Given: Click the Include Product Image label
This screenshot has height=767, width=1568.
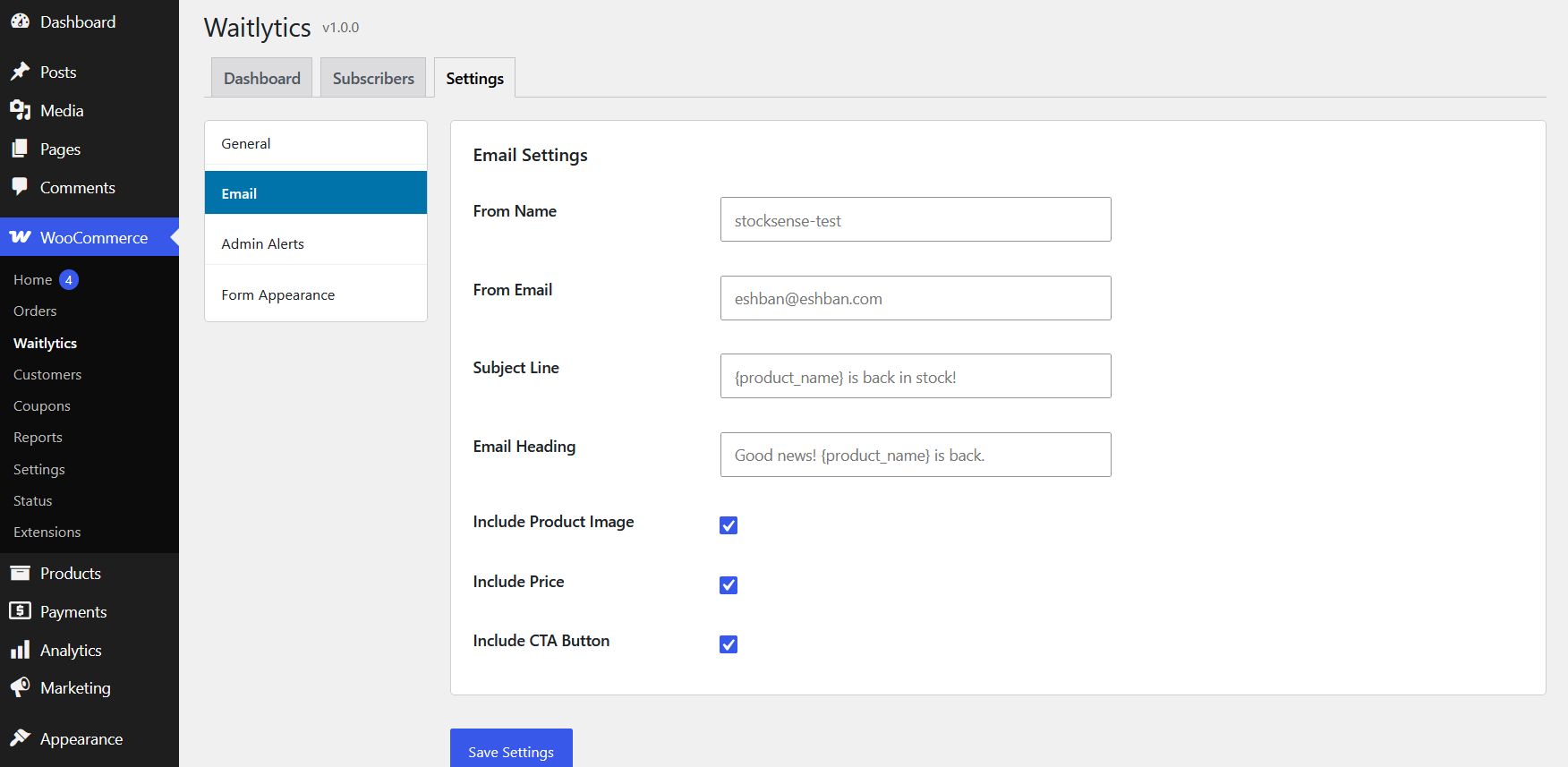Looking at the screenshot, I should tap(553, 521).
